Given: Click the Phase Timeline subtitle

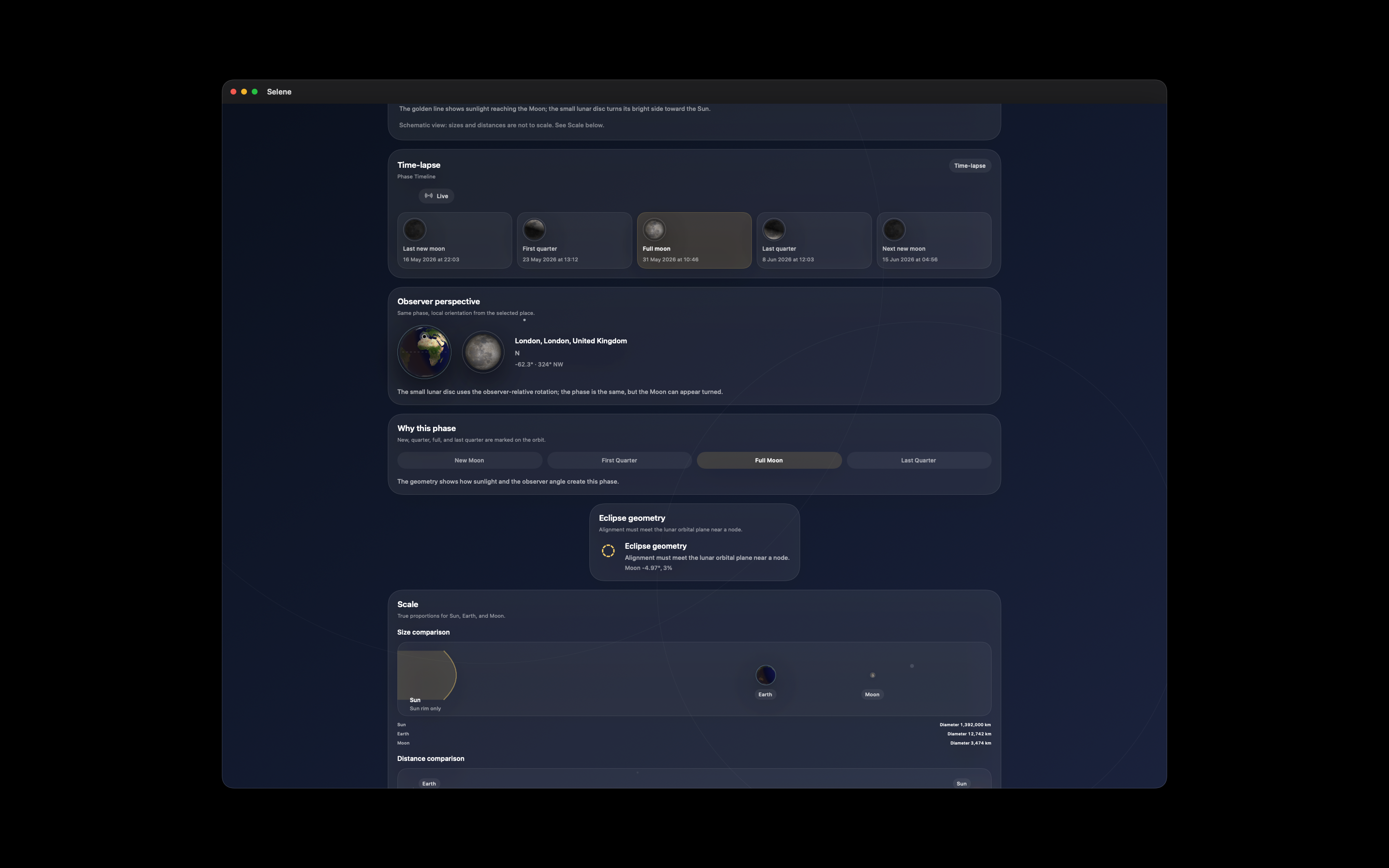Looking at the screenshot, I should pos(416,176).
